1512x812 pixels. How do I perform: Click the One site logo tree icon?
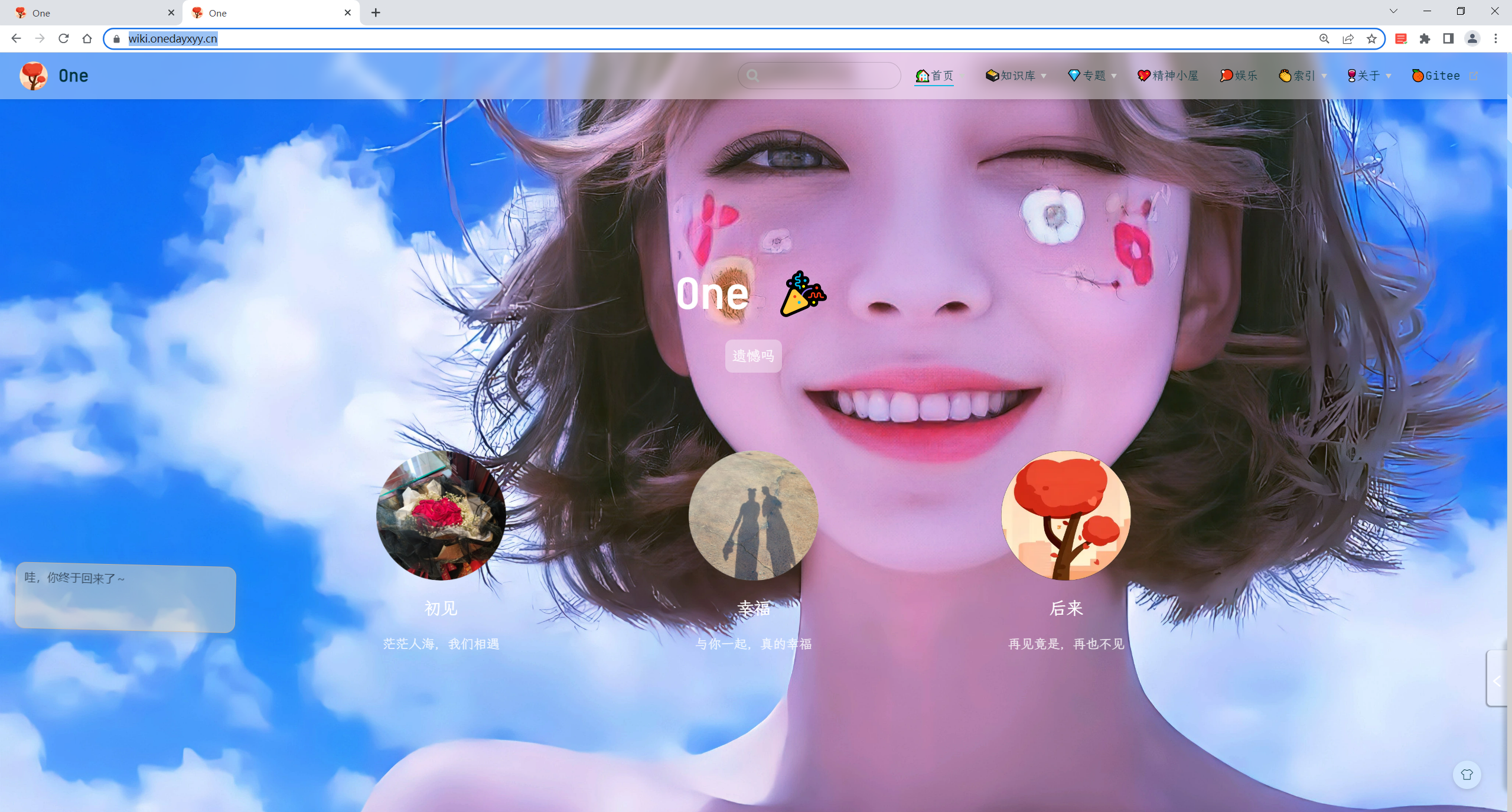point(34,76)
